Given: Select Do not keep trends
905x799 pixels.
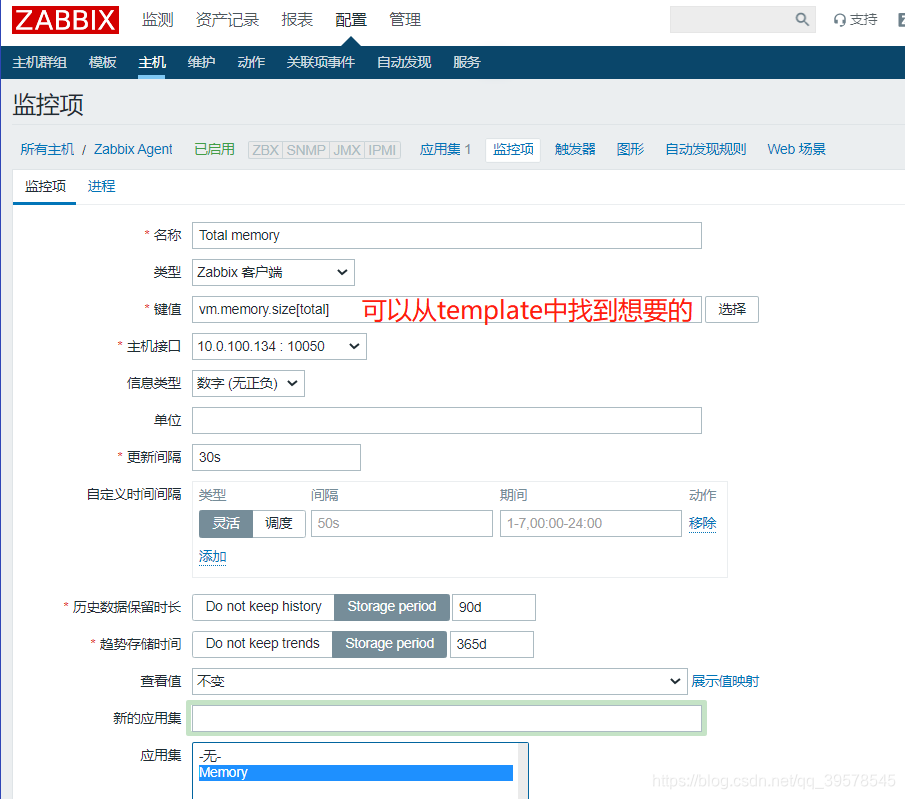Looking at the screenshot, I should (262, 644).
